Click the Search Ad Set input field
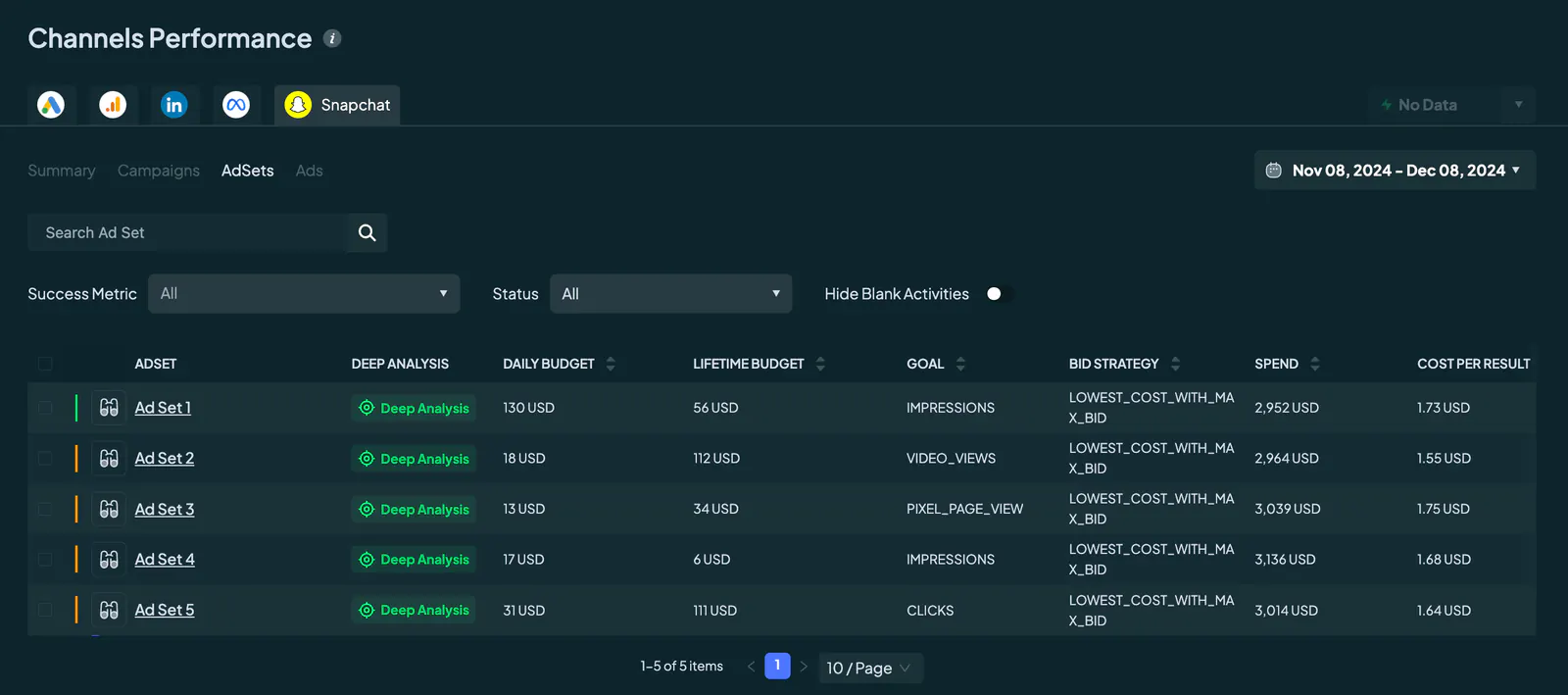This screenshot has height=695, width=1568. [187, 233]
